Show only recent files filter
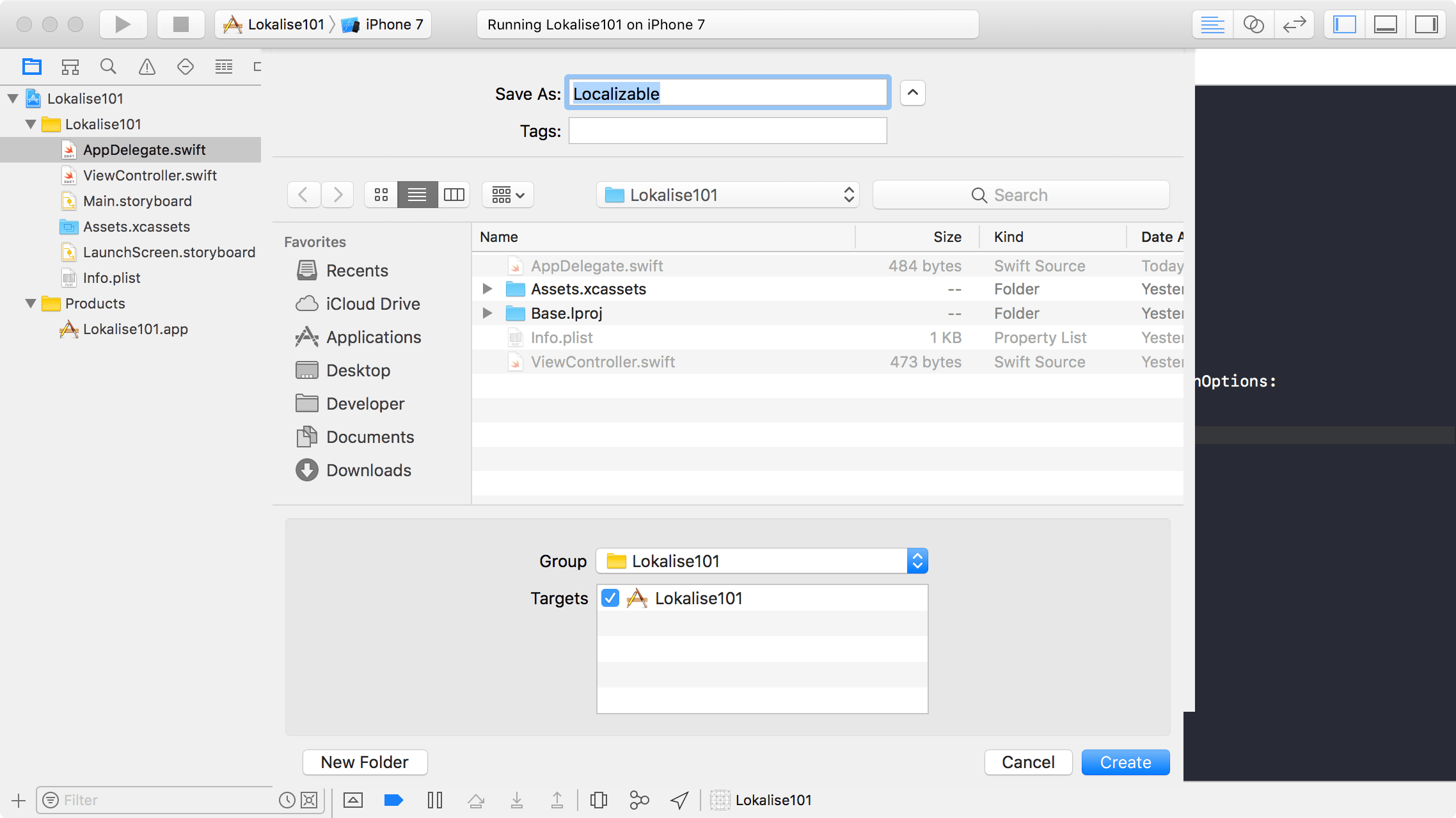Image resolution: width=1456 pixels, height=818 pixels. pos(287,800)
